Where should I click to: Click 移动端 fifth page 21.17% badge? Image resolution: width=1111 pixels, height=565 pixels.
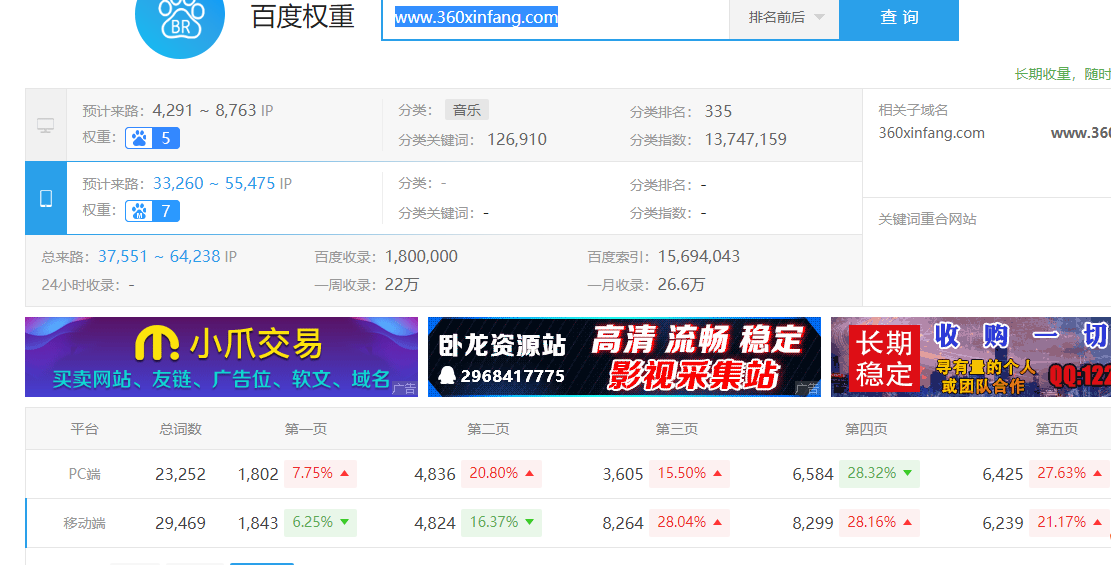[x=1069, y=522]
